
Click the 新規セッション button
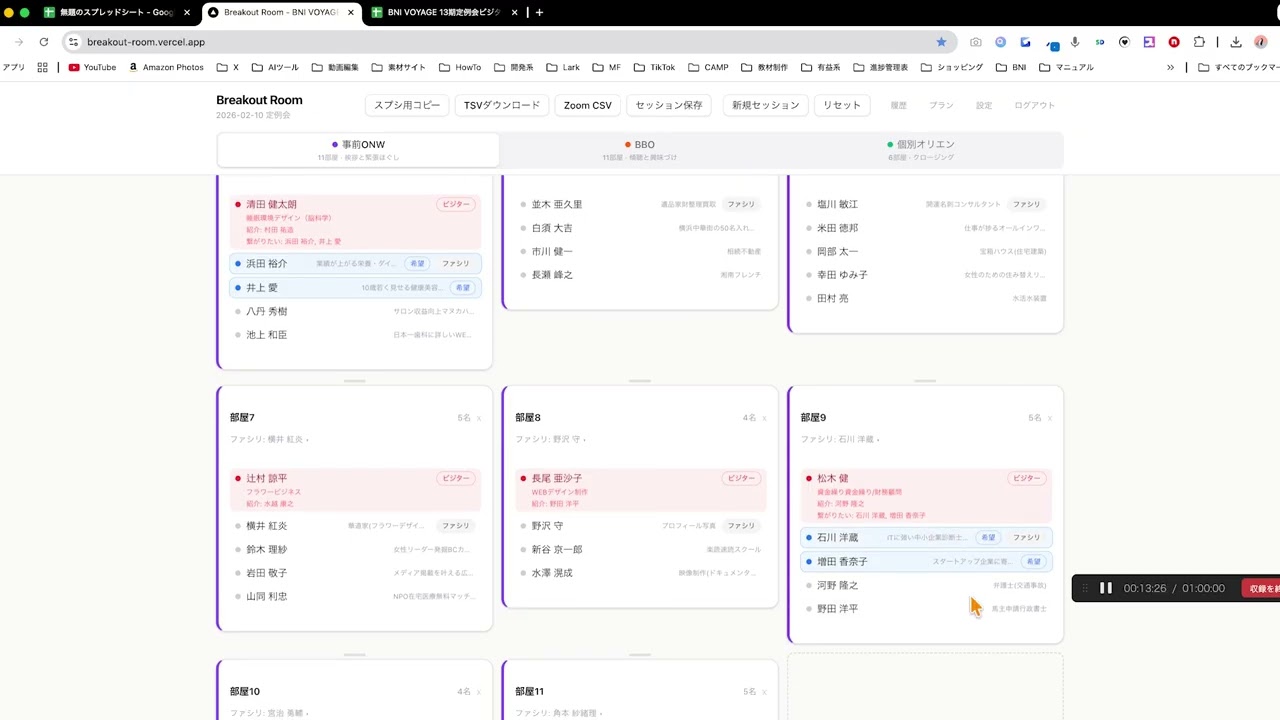(x=765, y=105)
